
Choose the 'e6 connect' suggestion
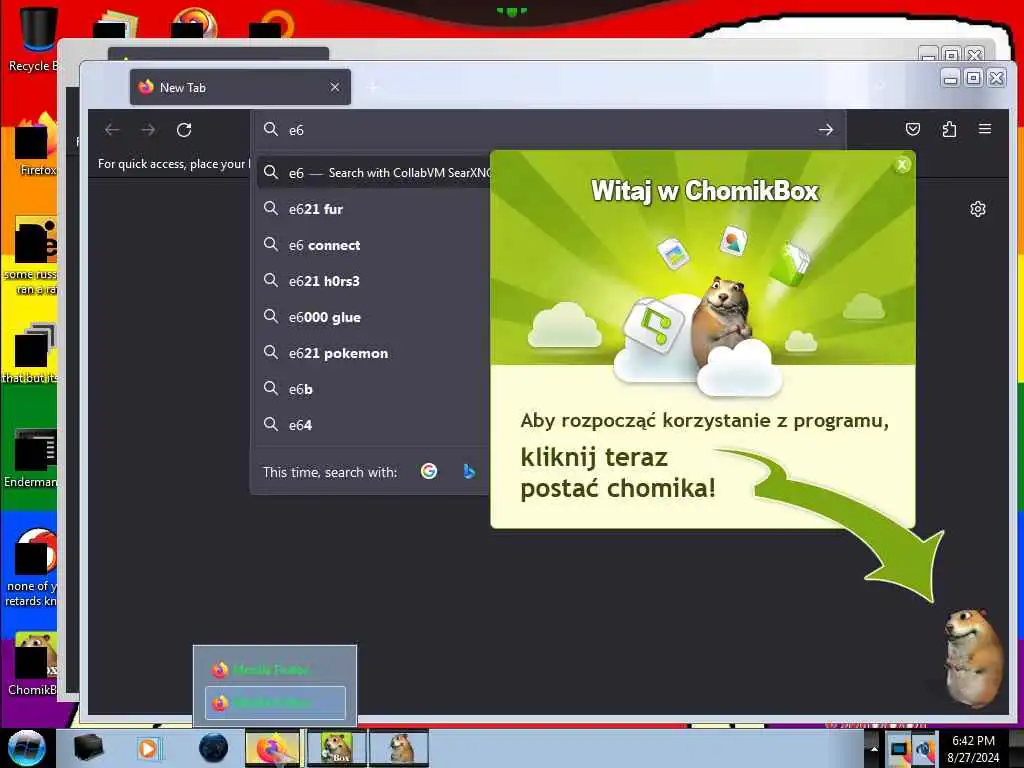point(374,245)
